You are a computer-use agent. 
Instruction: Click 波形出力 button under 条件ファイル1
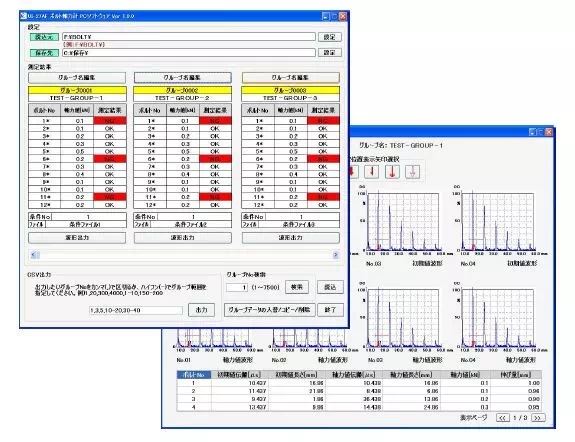[77, 238]
